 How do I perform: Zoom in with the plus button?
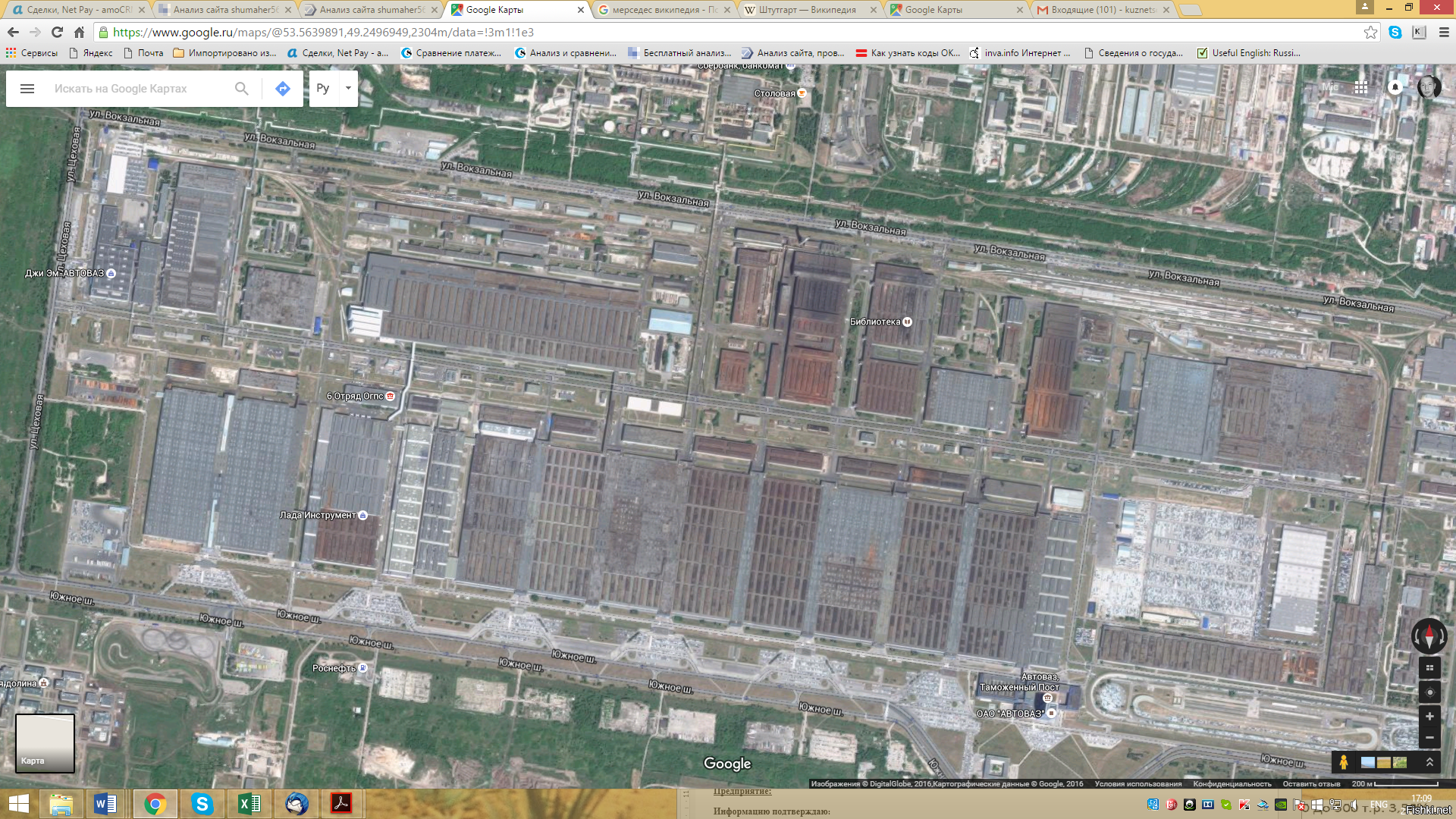click(x=1429, y=717)
